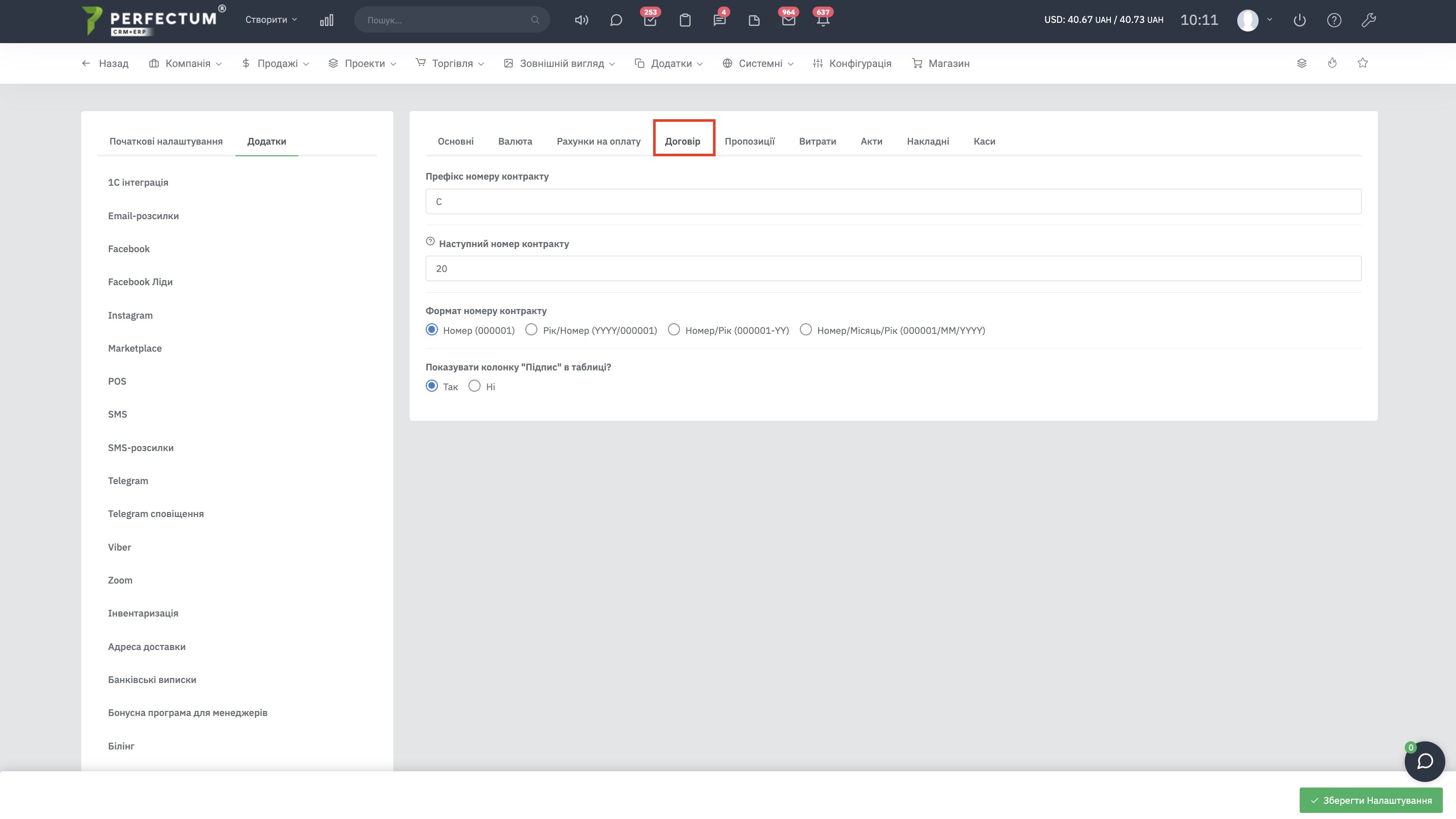Expand the Створити dropdown
The image size is (1456, 819).
coord(270,20)
